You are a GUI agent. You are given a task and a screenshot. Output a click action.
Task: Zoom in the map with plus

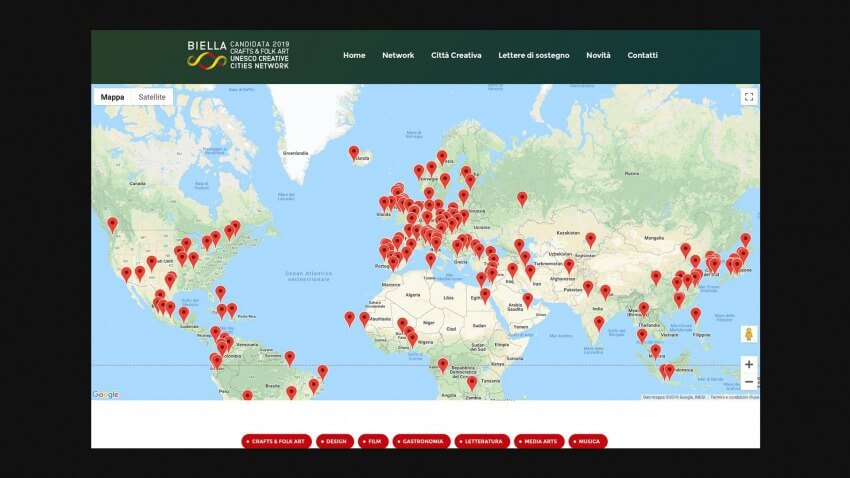(749, 364)
